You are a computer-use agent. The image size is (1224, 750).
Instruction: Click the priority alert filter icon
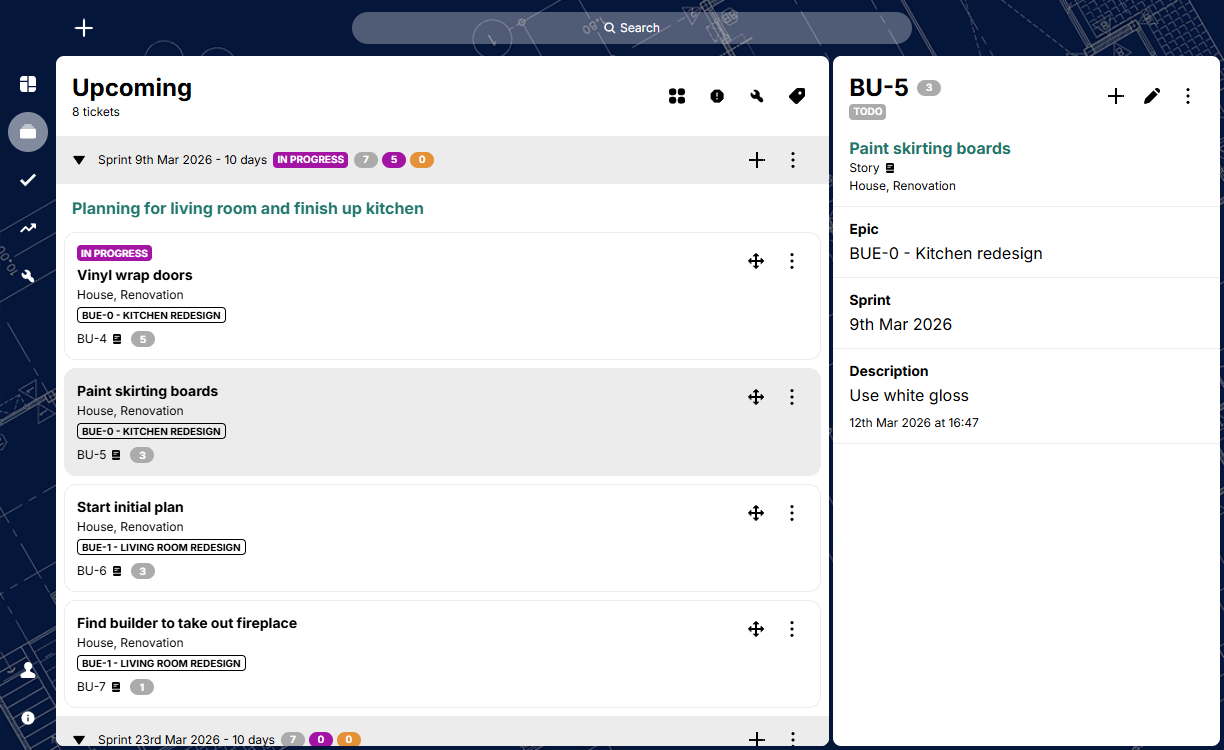pos(717,96)
